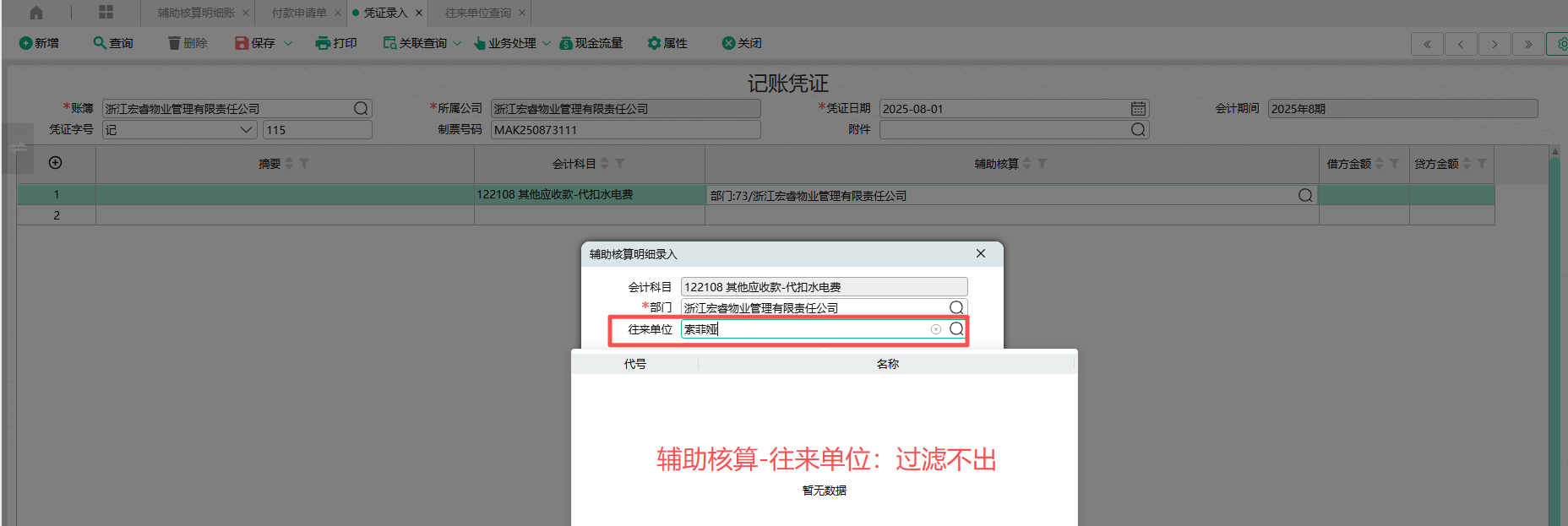Click the 往来单位 lookup magnifier
The image size is (1568, 526).
(956, 329)
